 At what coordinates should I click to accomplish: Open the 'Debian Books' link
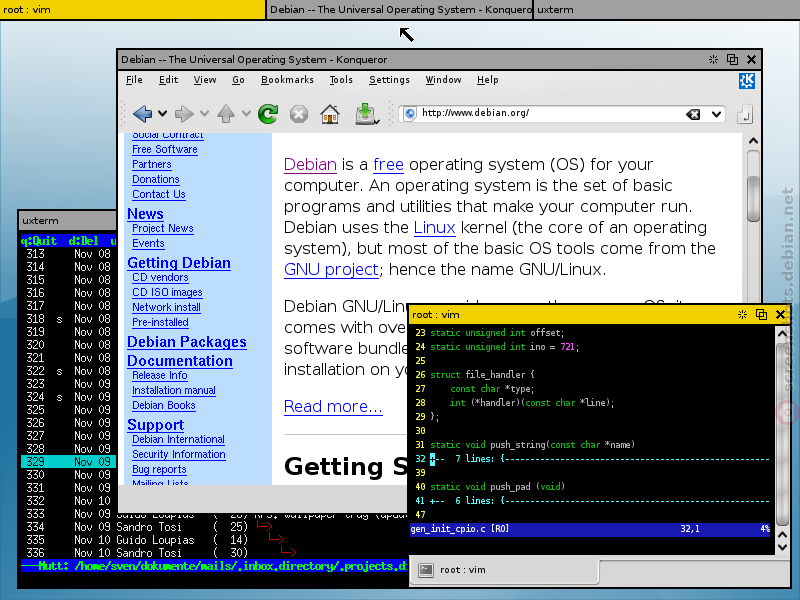click(x=164, y=406)
